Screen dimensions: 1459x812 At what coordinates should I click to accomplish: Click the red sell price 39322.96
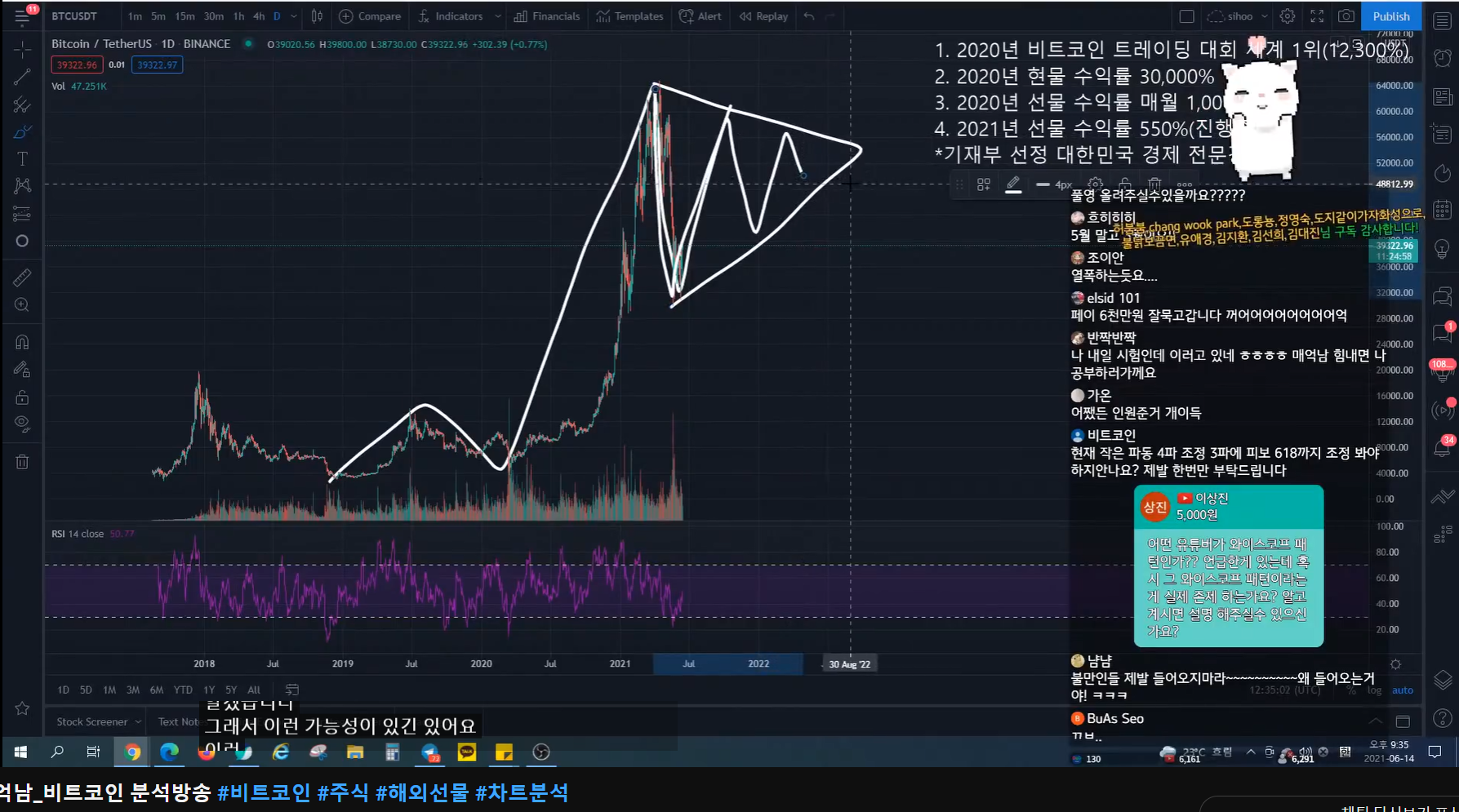click(77, 64)
